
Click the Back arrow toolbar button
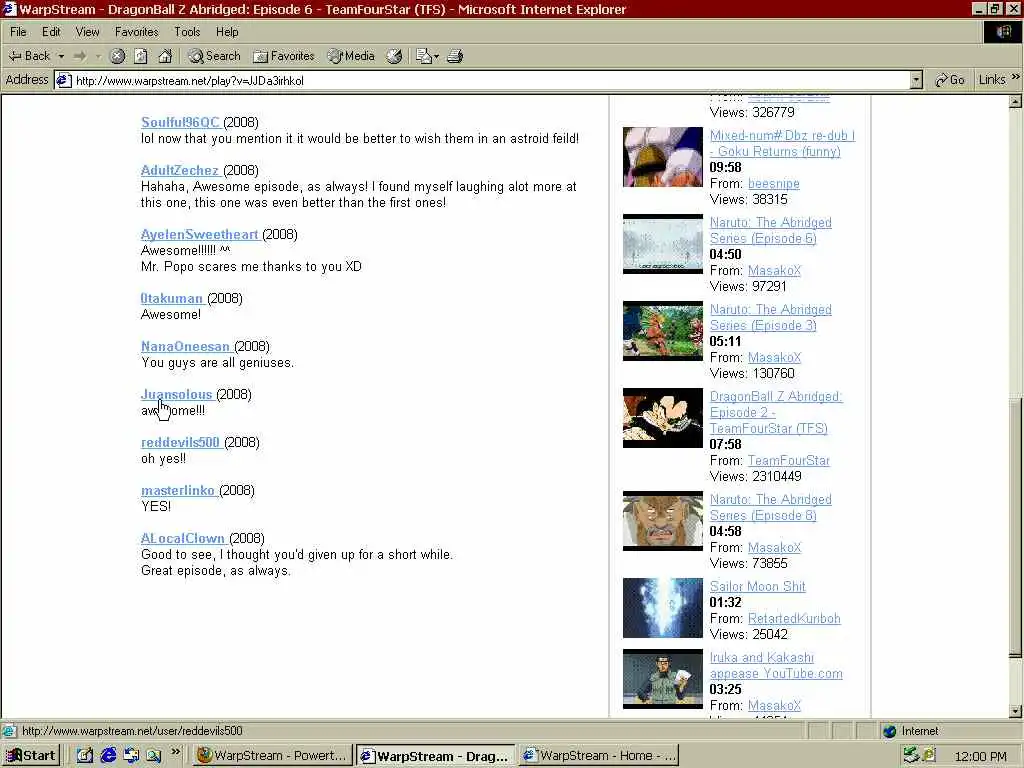[x=29, y=56]
